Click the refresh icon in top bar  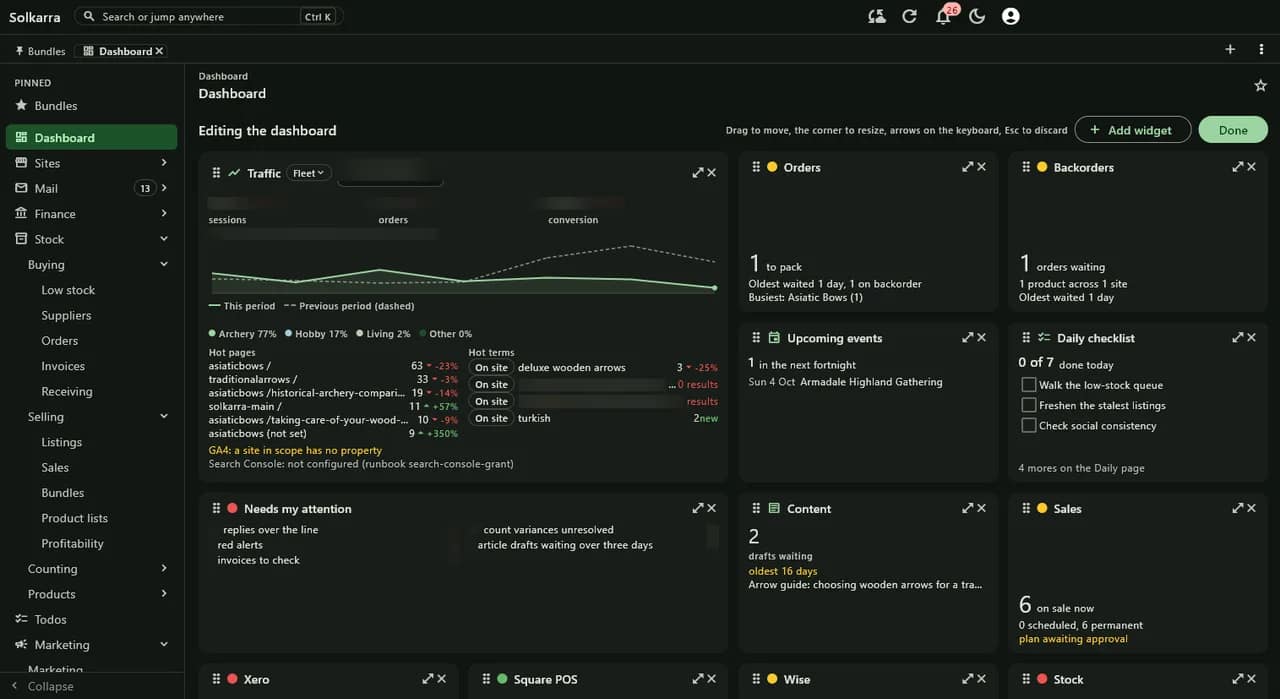tap(909, 16)
